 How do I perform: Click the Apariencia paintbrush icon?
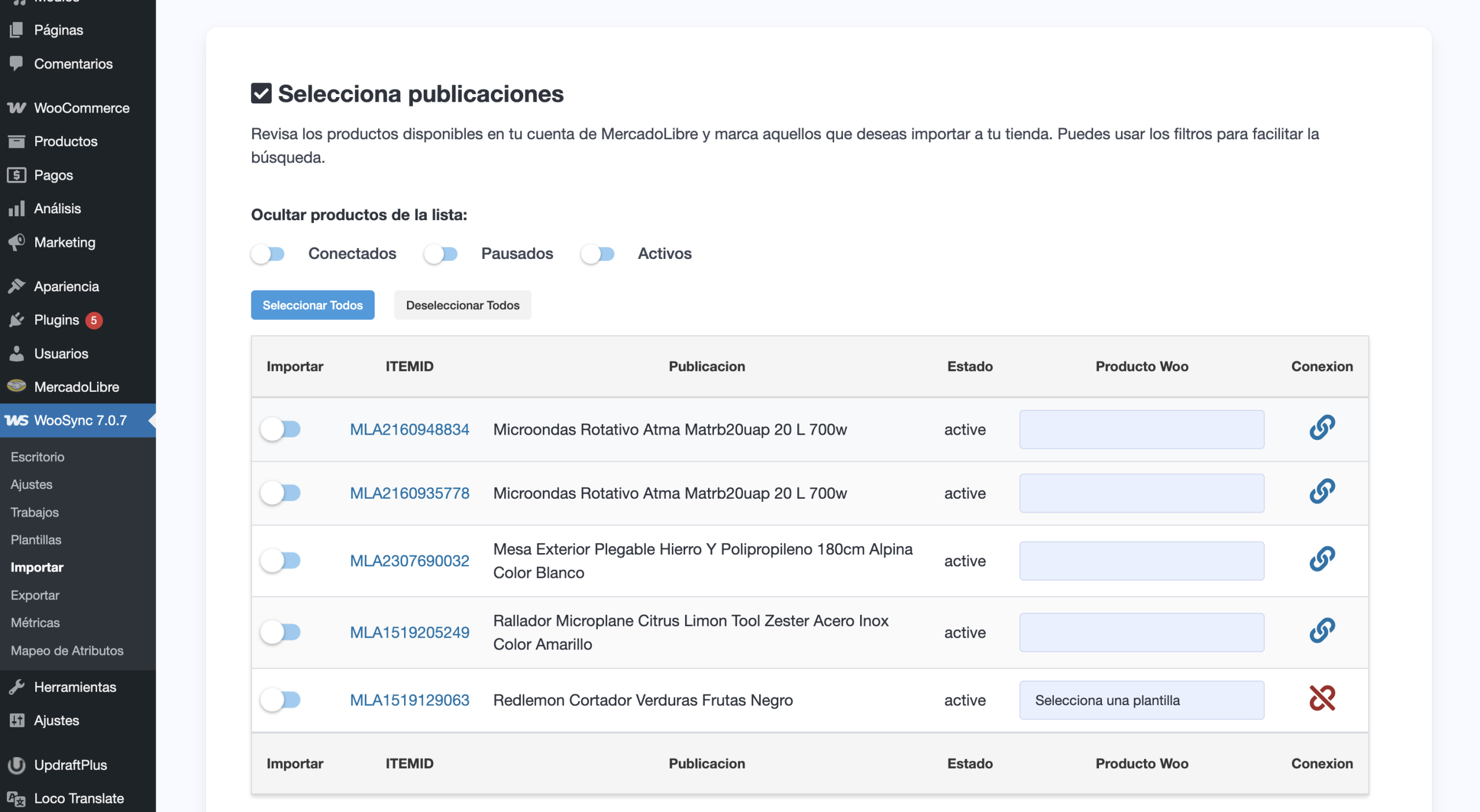click(x=17, y=286)
